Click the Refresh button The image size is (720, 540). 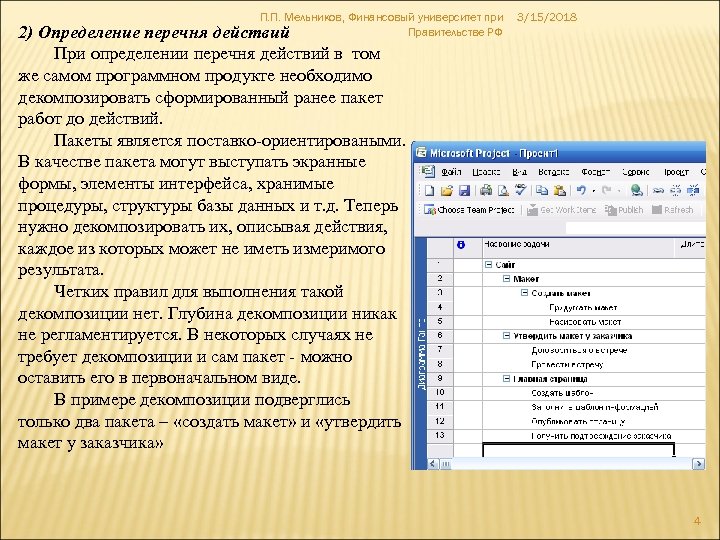coord(673,210)
